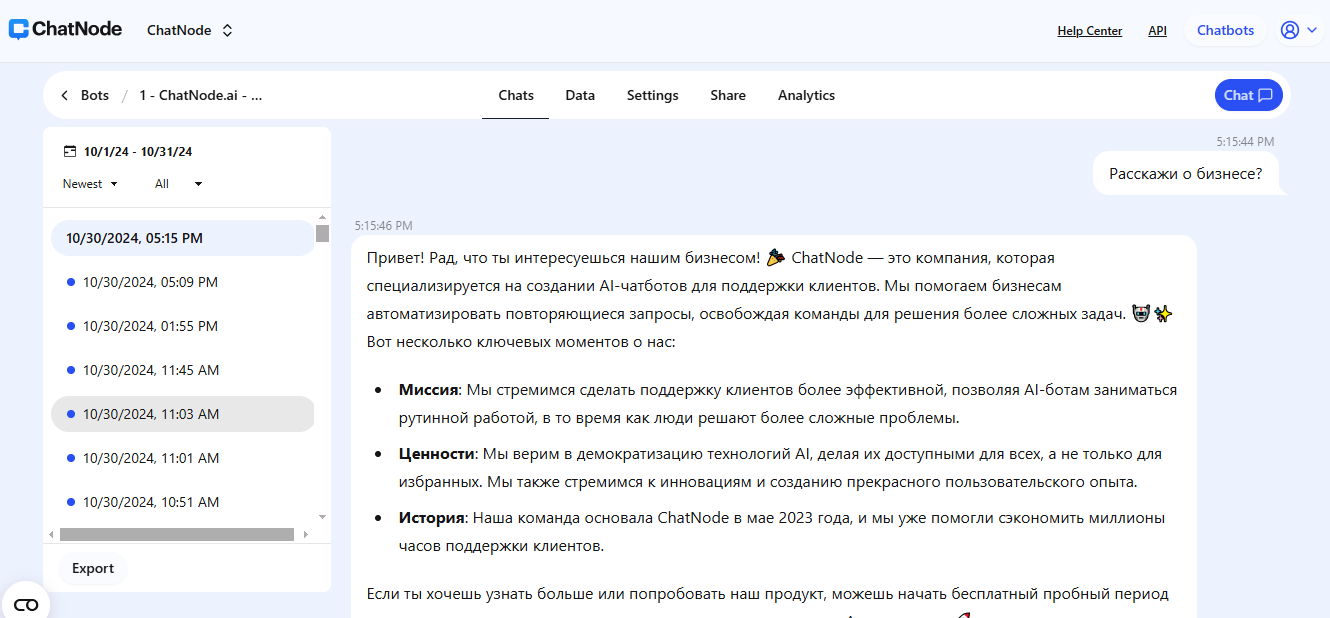
Task: Click chat list horizontal scrollbar thumb
Action: [176, 534]
